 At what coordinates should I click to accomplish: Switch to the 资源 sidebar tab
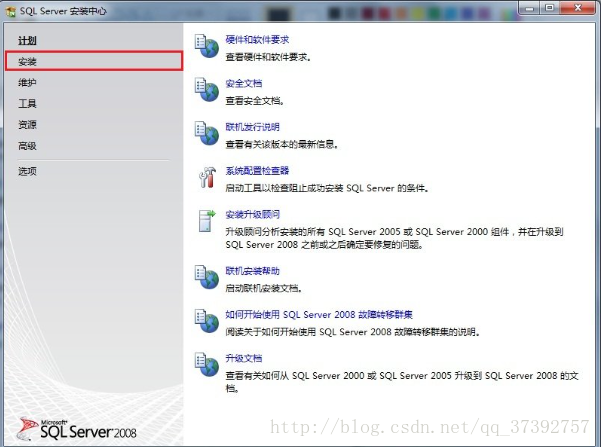click(x=27, y=125)
